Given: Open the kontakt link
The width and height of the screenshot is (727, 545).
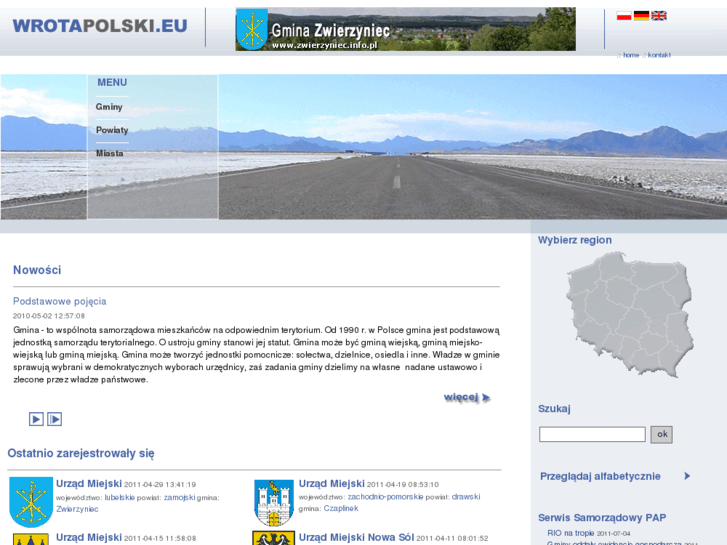Looking at the screenshot, I should pyautogui.click(x=659, y=55).
